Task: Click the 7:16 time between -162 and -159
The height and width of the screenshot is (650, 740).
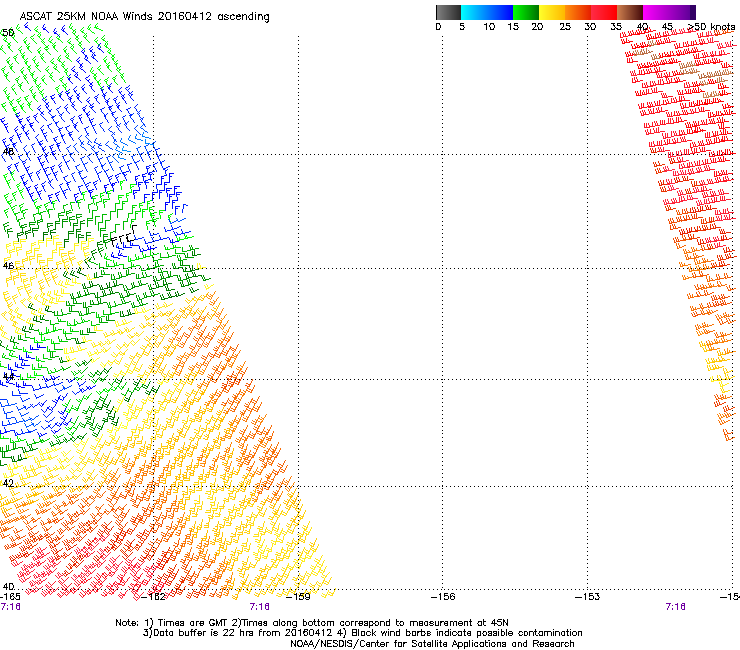Action: [260, 607]
